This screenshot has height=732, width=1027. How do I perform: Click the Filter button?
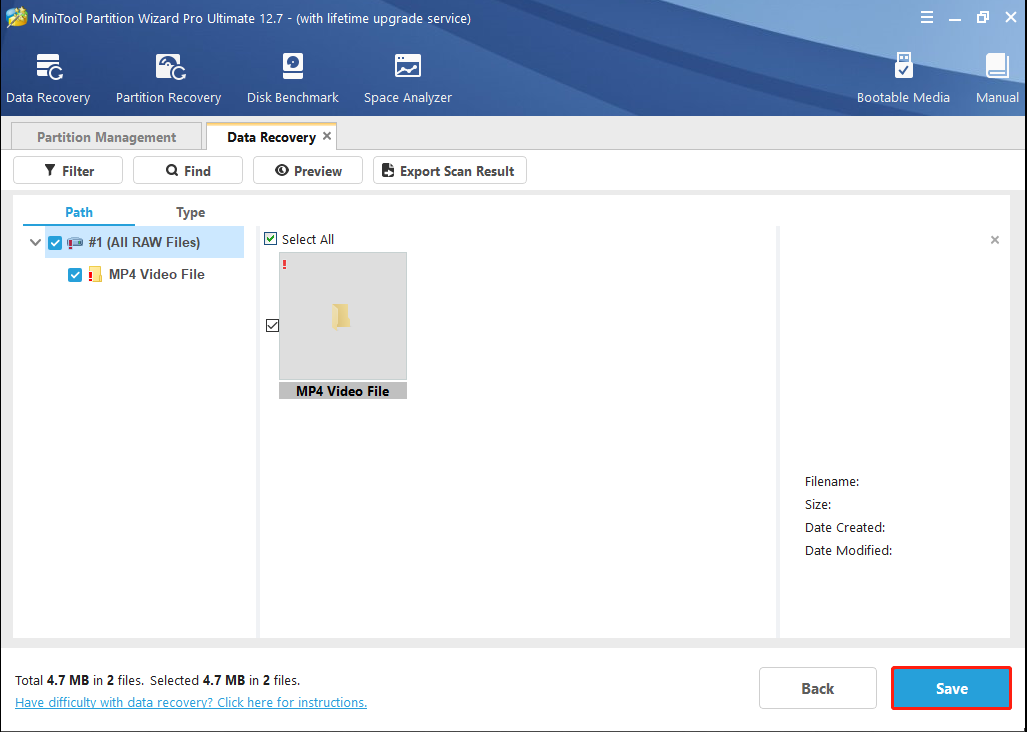pyautogui.click(x=68, y=170)
